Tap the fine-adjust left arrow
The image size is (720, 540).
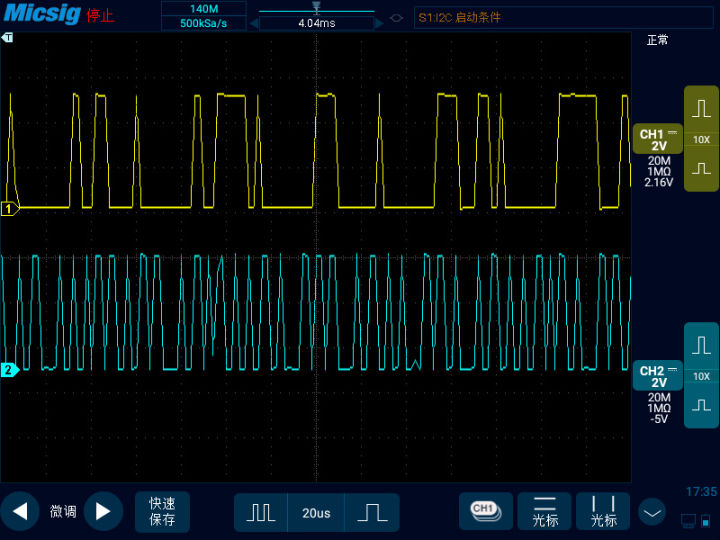(x=20, y=511)
